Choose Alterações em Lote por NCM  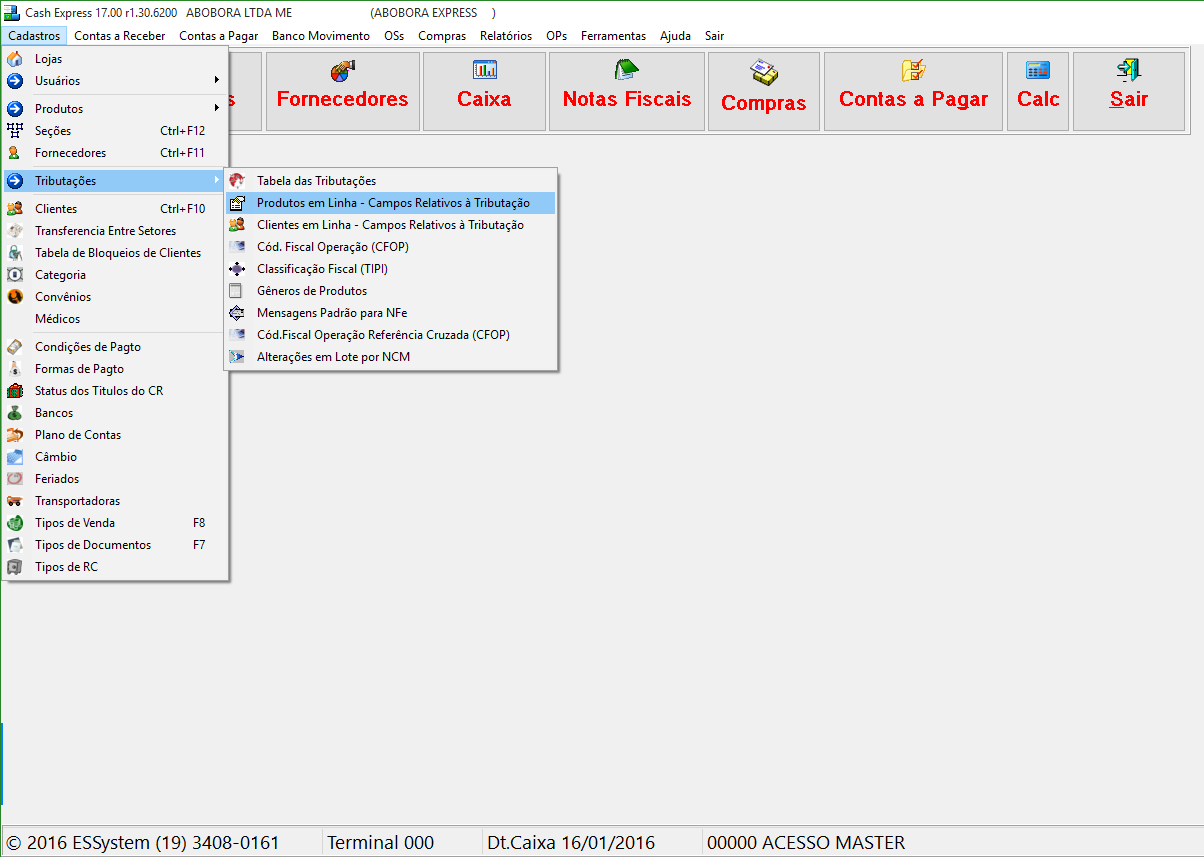[x=333, y=357]
